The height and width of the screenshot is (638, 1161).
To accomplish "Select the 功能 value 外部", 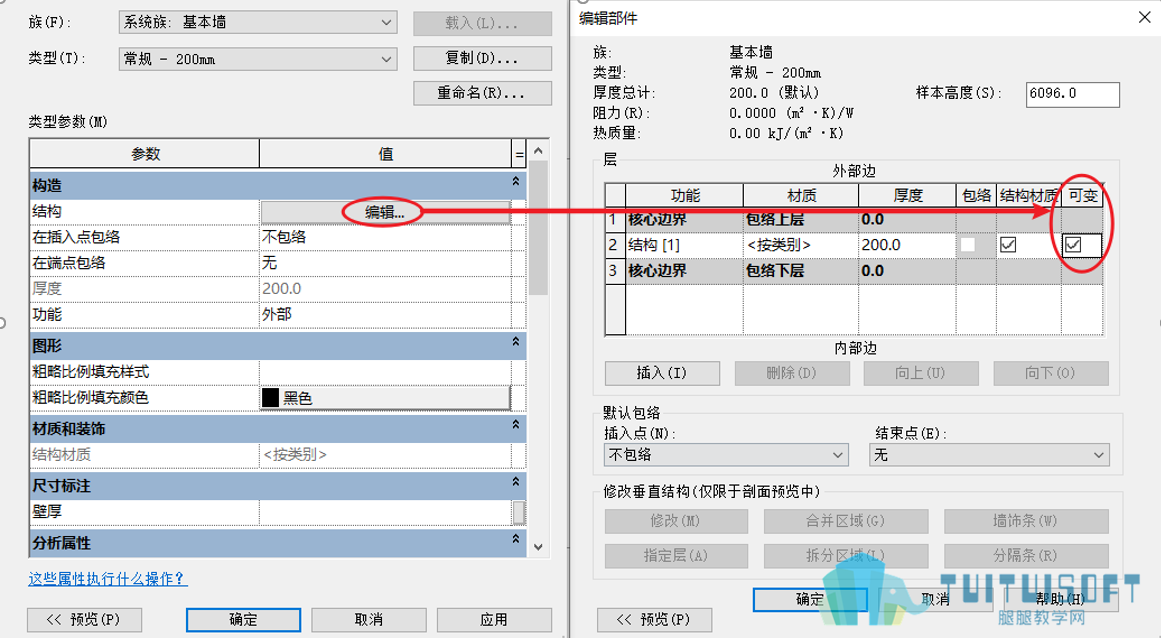I will coord(385,315).
